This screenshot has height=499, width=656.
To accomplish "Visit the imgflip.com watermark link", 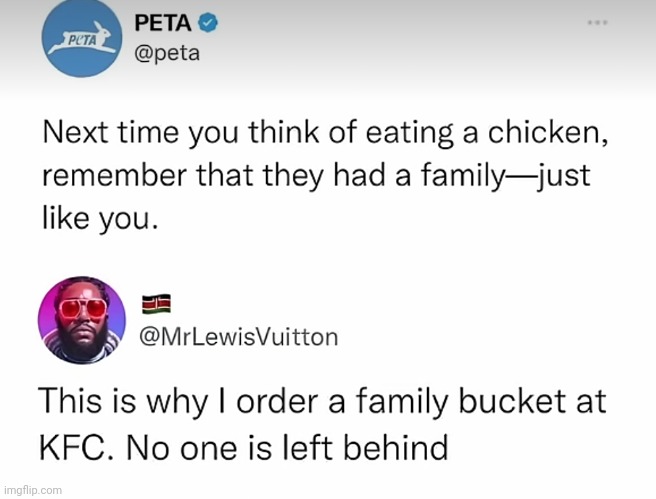I will pos(33,490).
